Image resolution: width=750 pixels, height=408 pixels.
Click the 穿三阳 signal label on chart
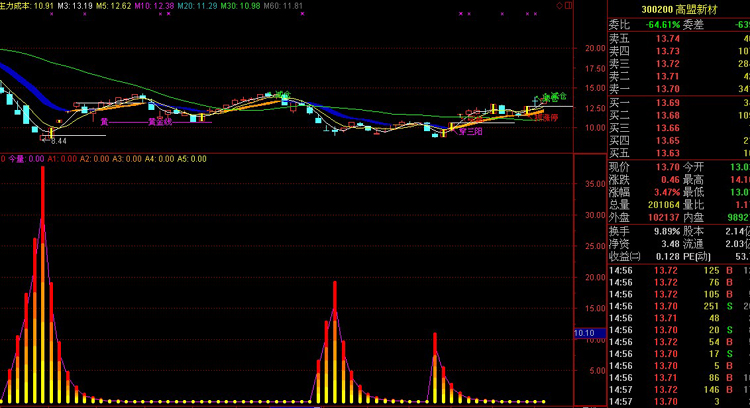[470, 132]
